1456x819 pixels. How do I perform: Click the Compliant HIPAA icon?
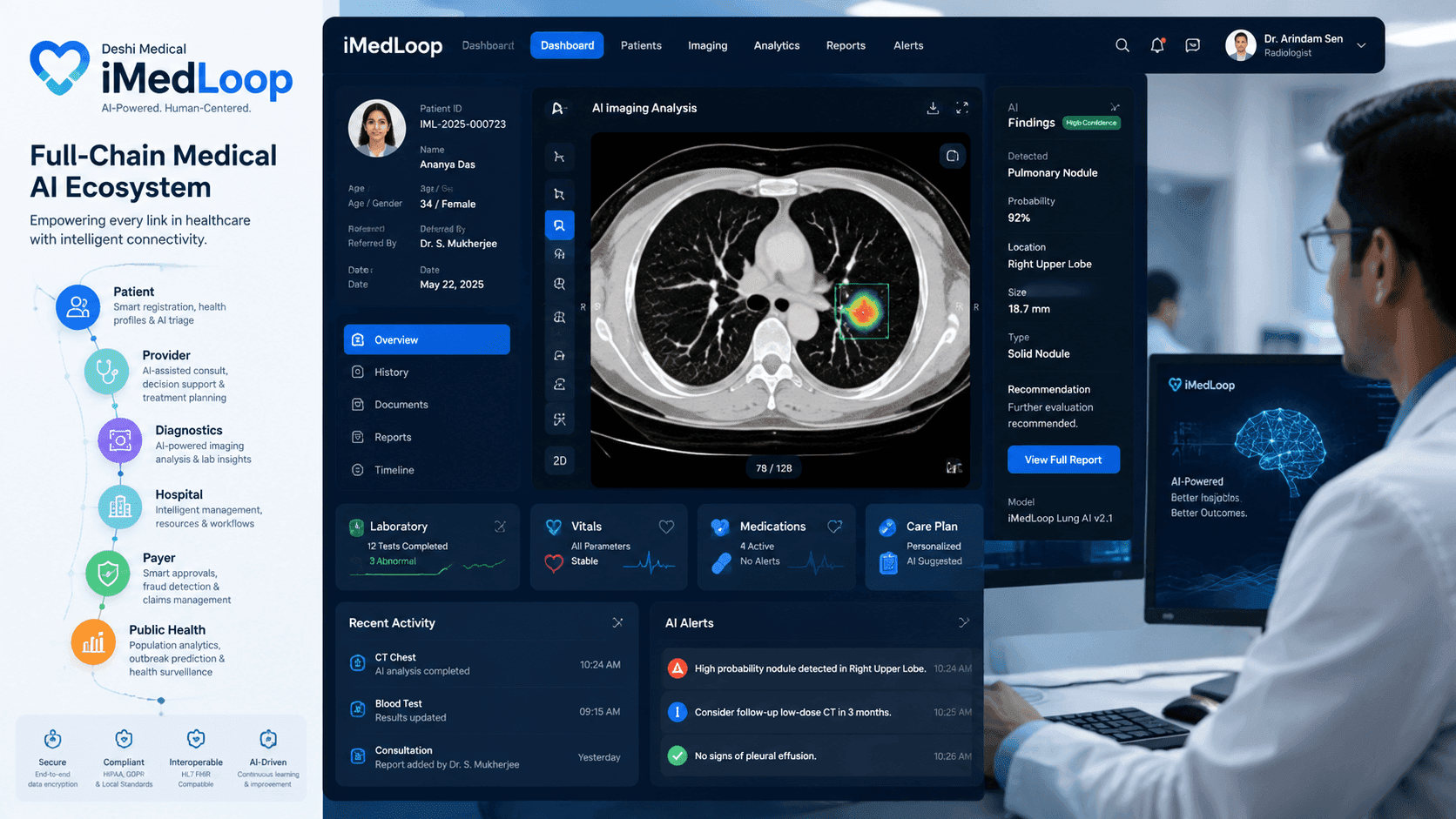click(124, 739)
